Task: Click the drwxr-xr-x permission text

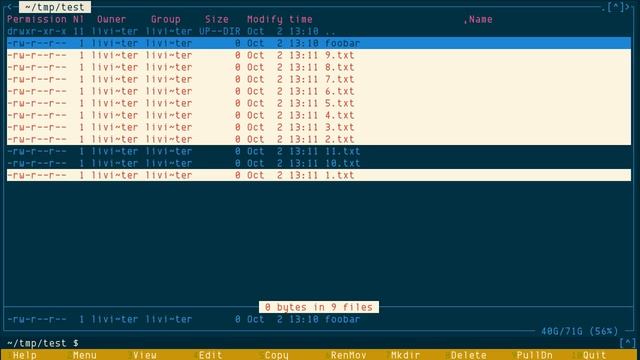Action: click(x=37, y=31)
